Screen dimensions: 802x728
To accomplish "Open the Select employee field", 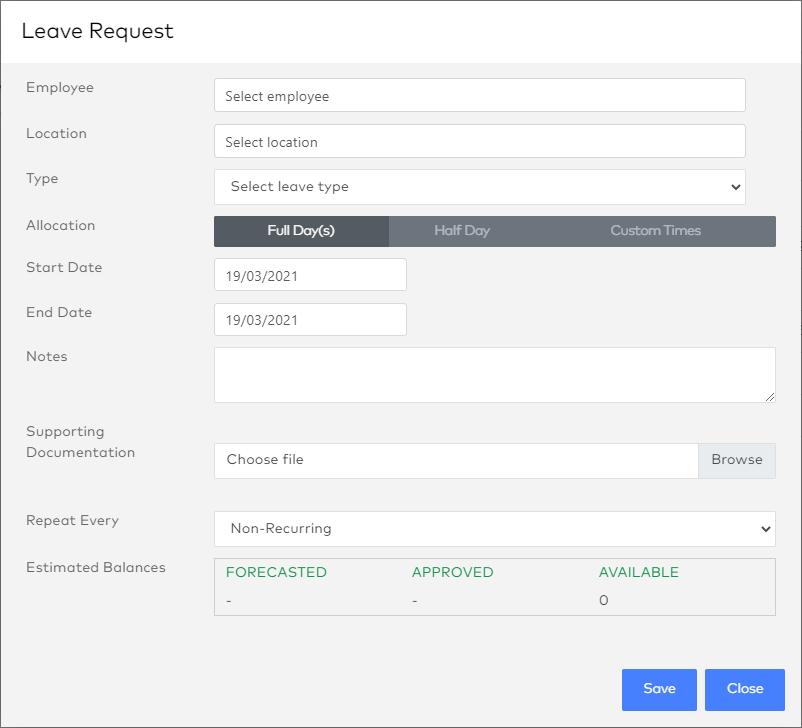I will click(480, 95).
